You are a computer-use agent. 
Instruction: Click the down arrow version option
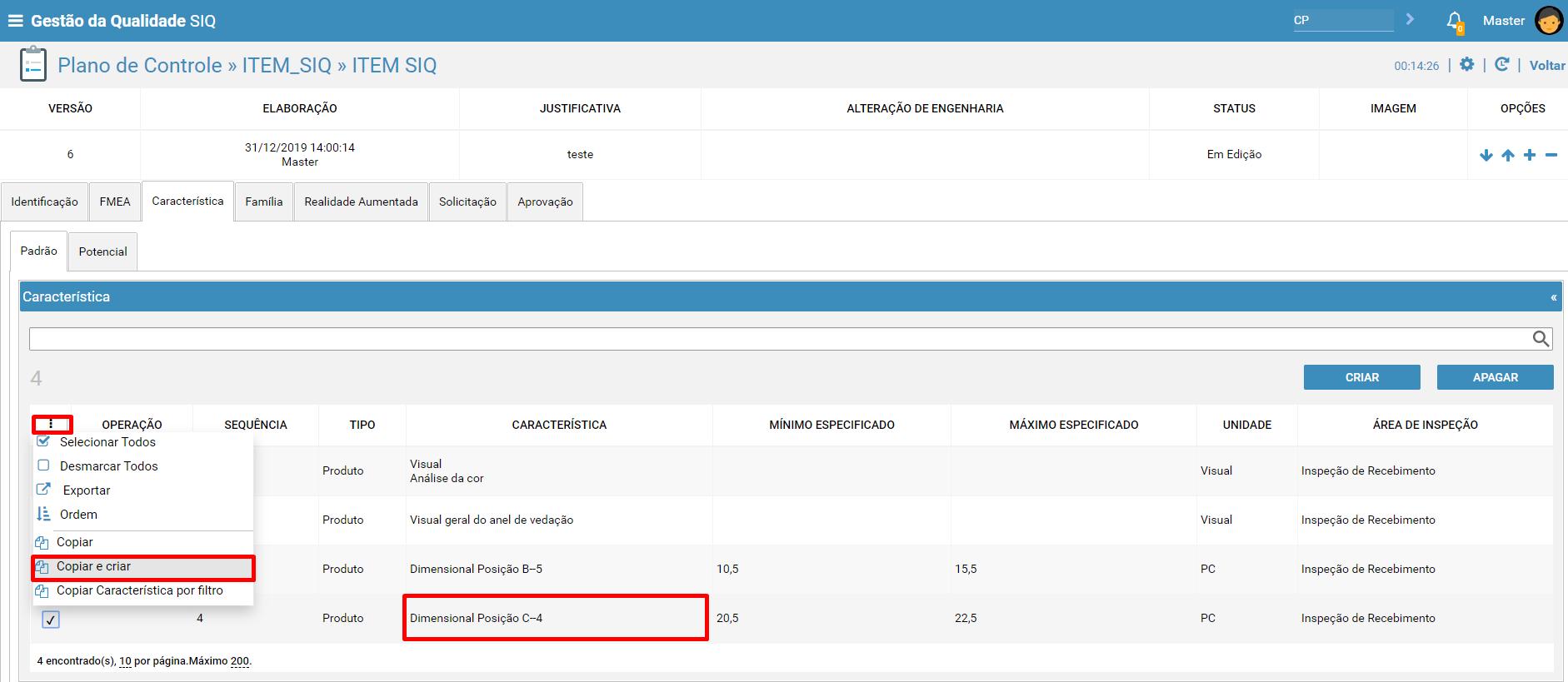1486,155
